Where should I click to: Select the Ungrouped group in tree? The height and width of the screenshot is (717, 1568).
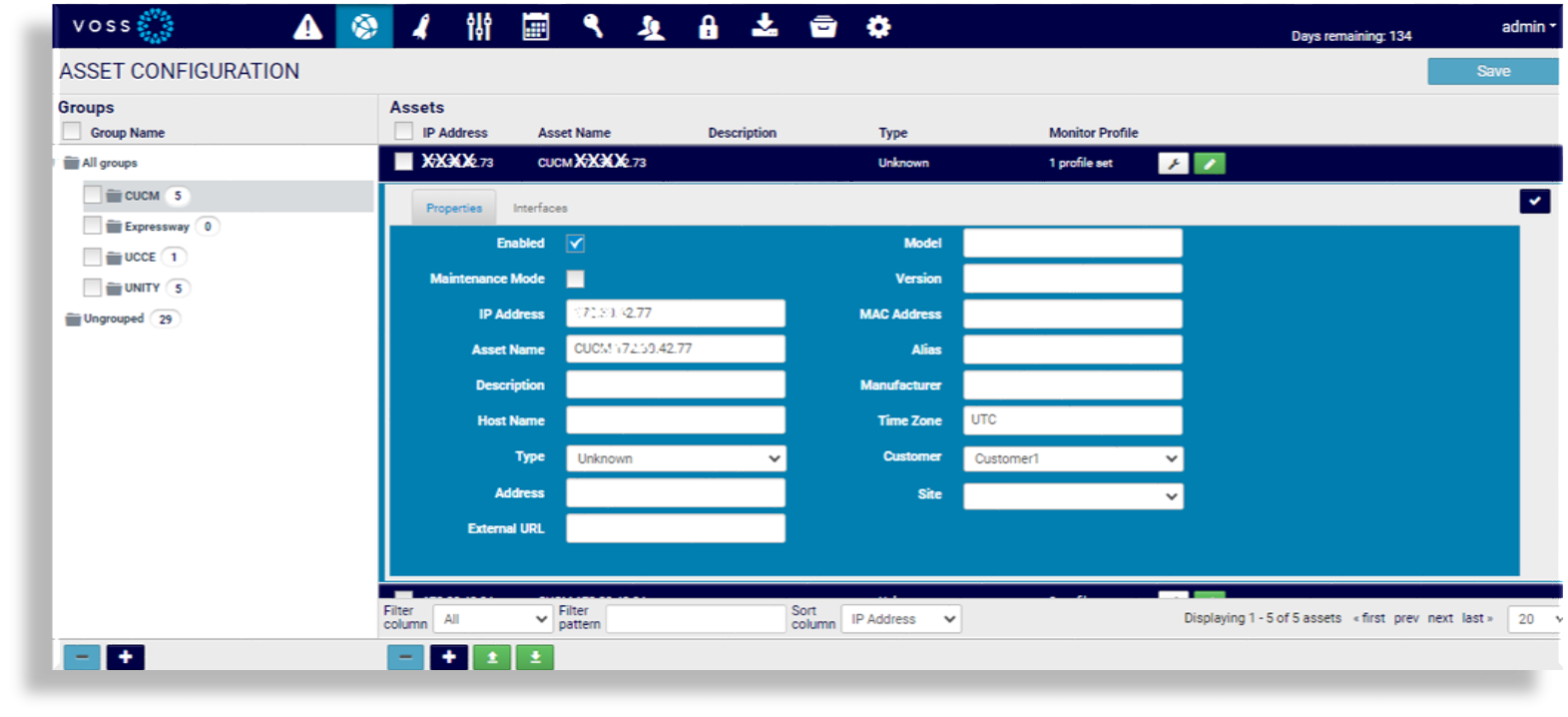pyautogui.click(x=113, y=319)
